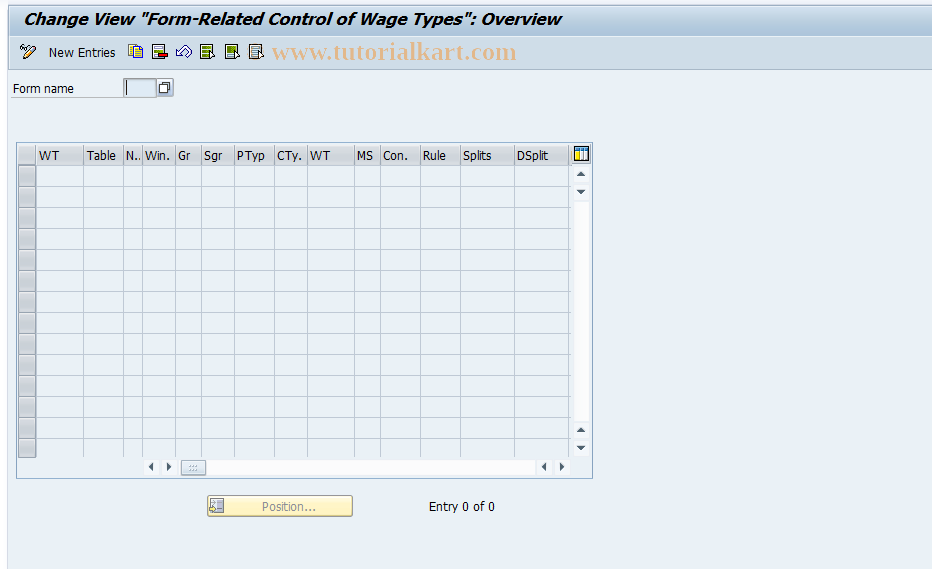Click left arrow of horizontal scrollbar
932x569 pixels.
(x=151, y=467)
